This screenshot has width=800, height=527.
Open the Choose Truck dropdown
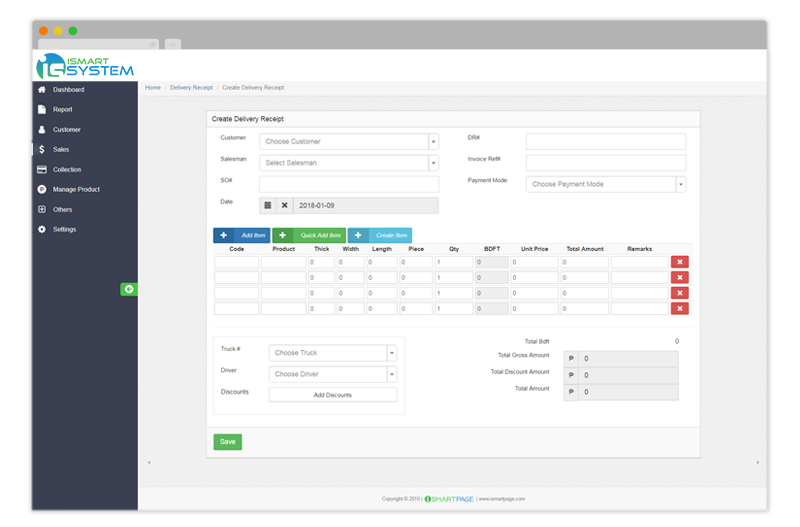[x=333, y=353]
